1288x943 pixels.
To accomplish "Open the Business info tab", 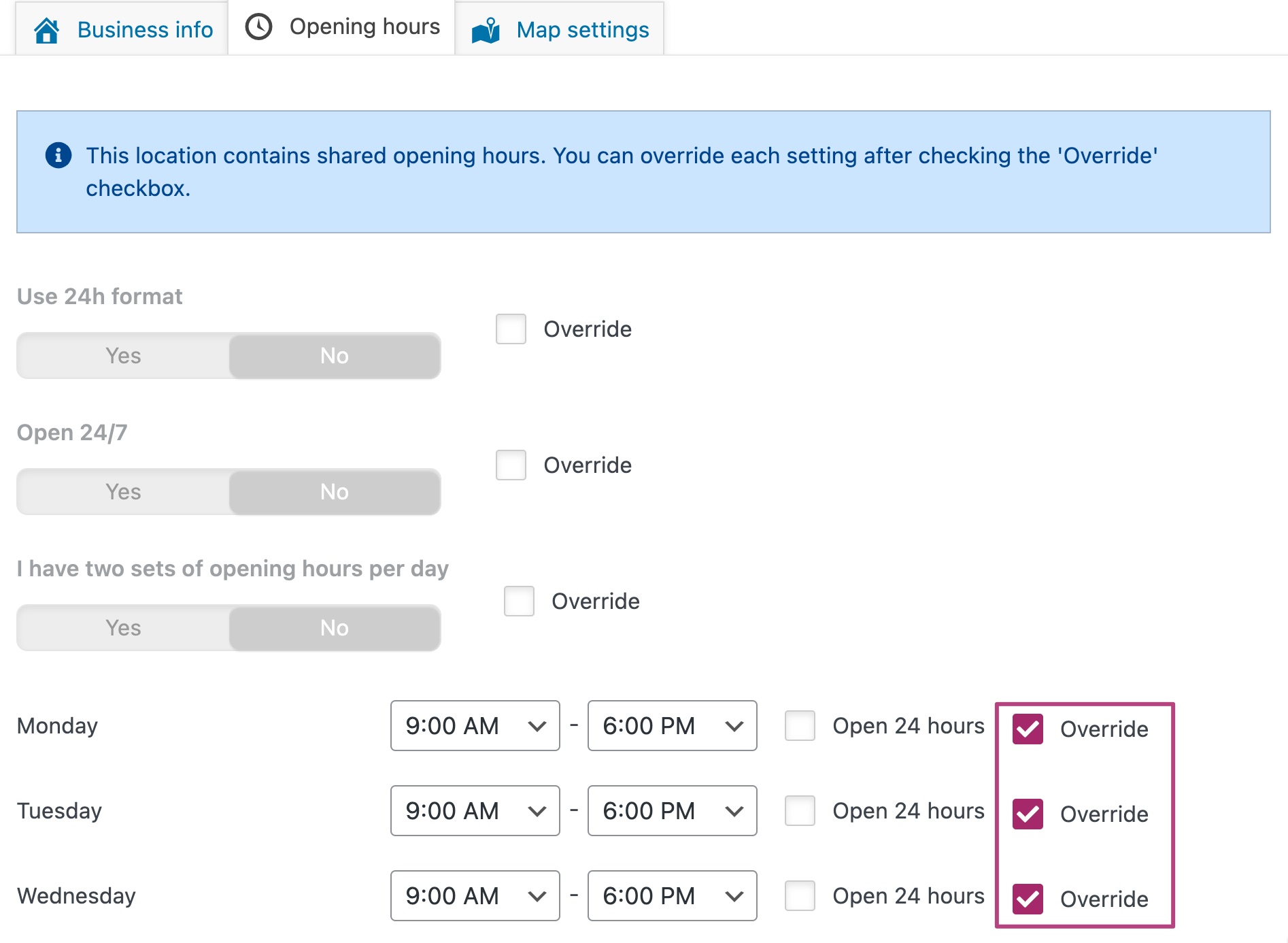I will (145, 30).
